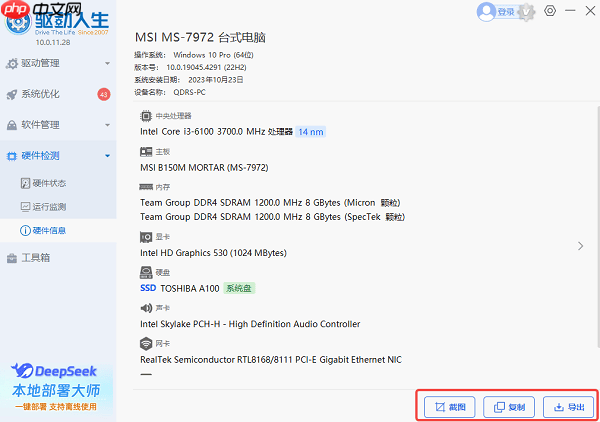This screenshot has height=422, width=600.
Task: Click the Windows 10 Pro (64位) text
Action: [x=214, y=55]
